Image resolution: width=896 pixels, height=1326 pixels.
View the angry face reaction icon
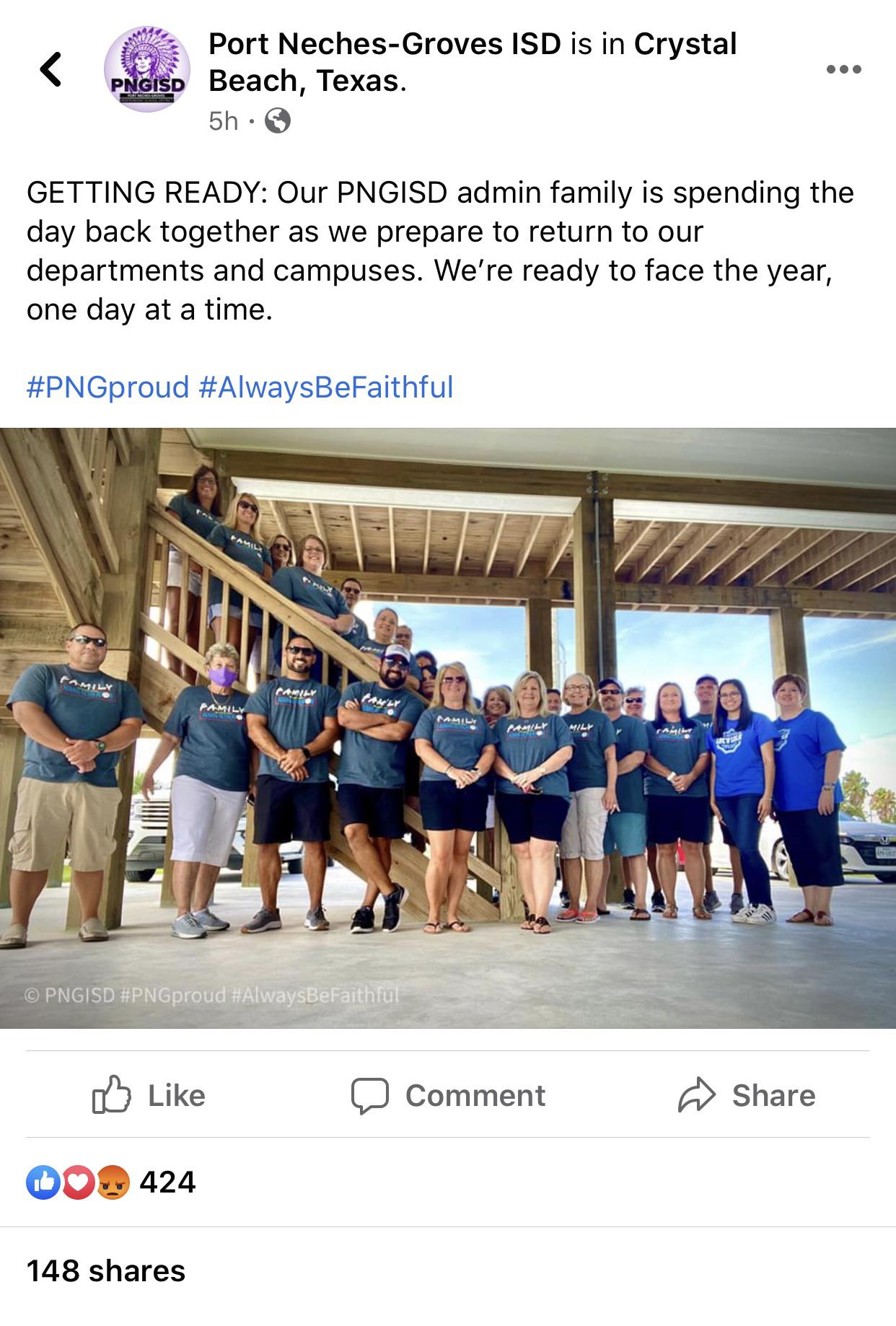point(113,1182)
